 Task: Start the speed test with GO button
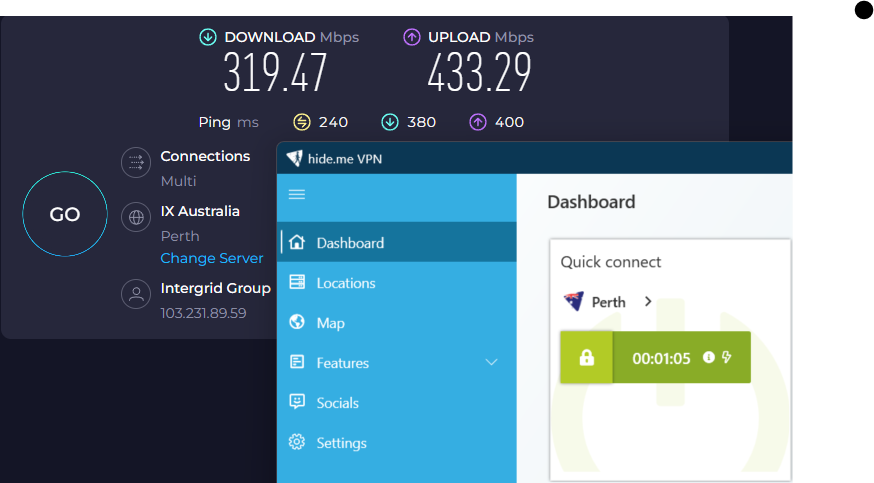pyautogui.click(x=65, y=214)
